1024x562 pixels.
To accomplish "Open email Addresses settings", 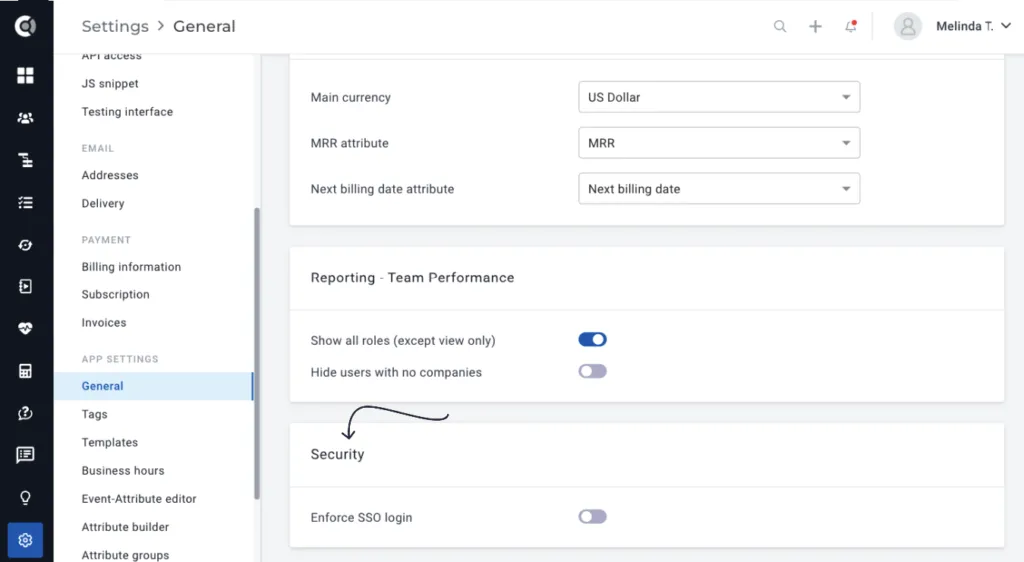I will (x=110, y=175).
